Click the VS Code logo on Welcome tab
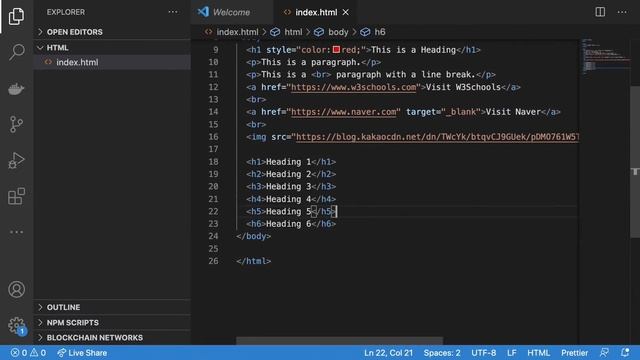 [203, 12]
